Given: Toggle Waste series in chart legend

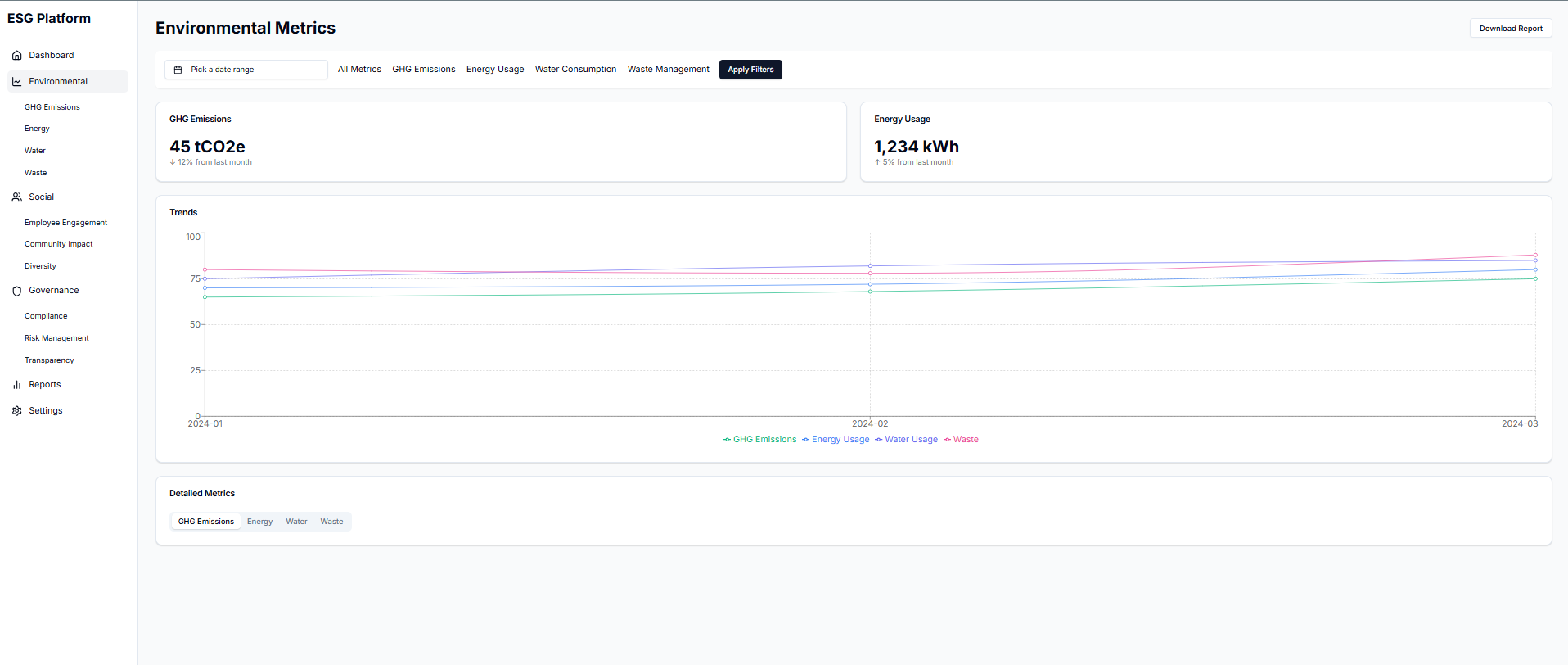Looking at the screenshot, I should click(x=961, y=440).
